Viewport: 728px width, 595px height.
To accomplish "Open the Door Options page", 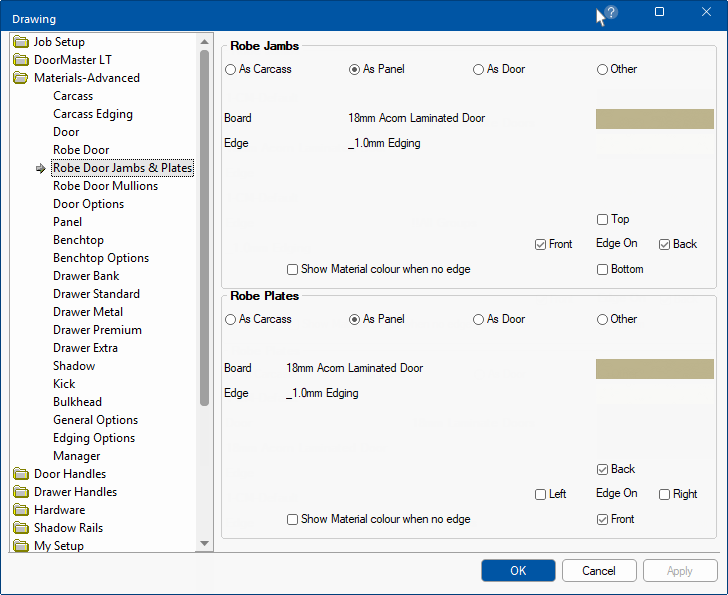I will pyautogui.click(x=89, y=204).
